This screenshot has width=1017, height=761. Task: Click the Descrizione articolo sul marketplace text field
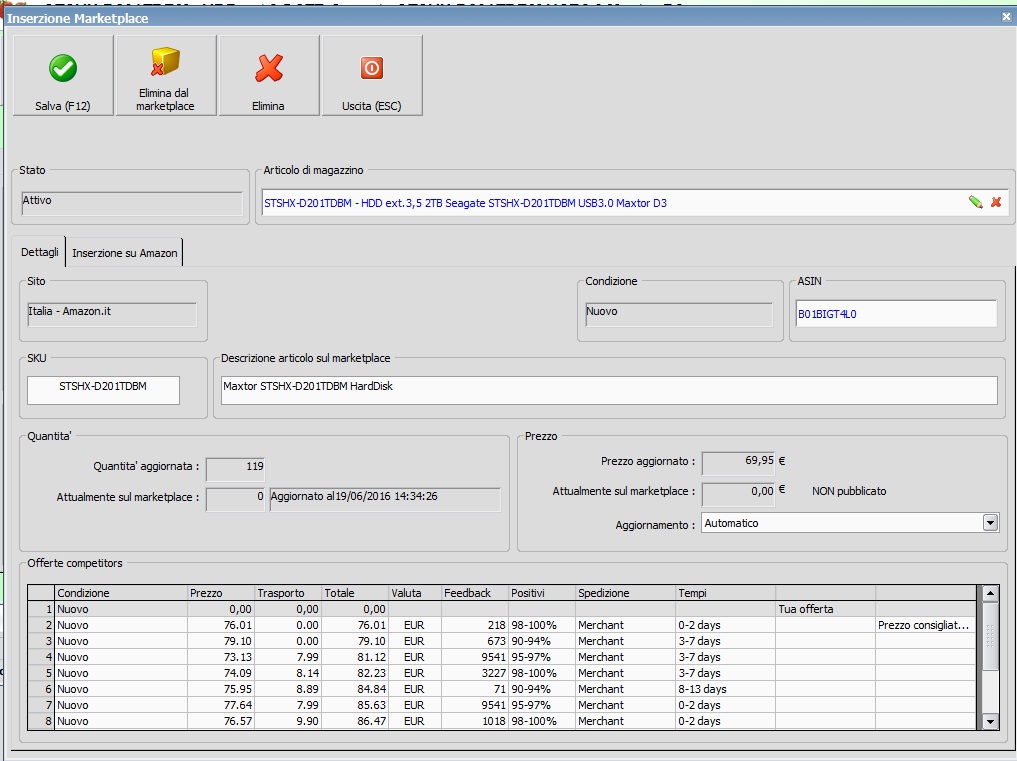608,390
